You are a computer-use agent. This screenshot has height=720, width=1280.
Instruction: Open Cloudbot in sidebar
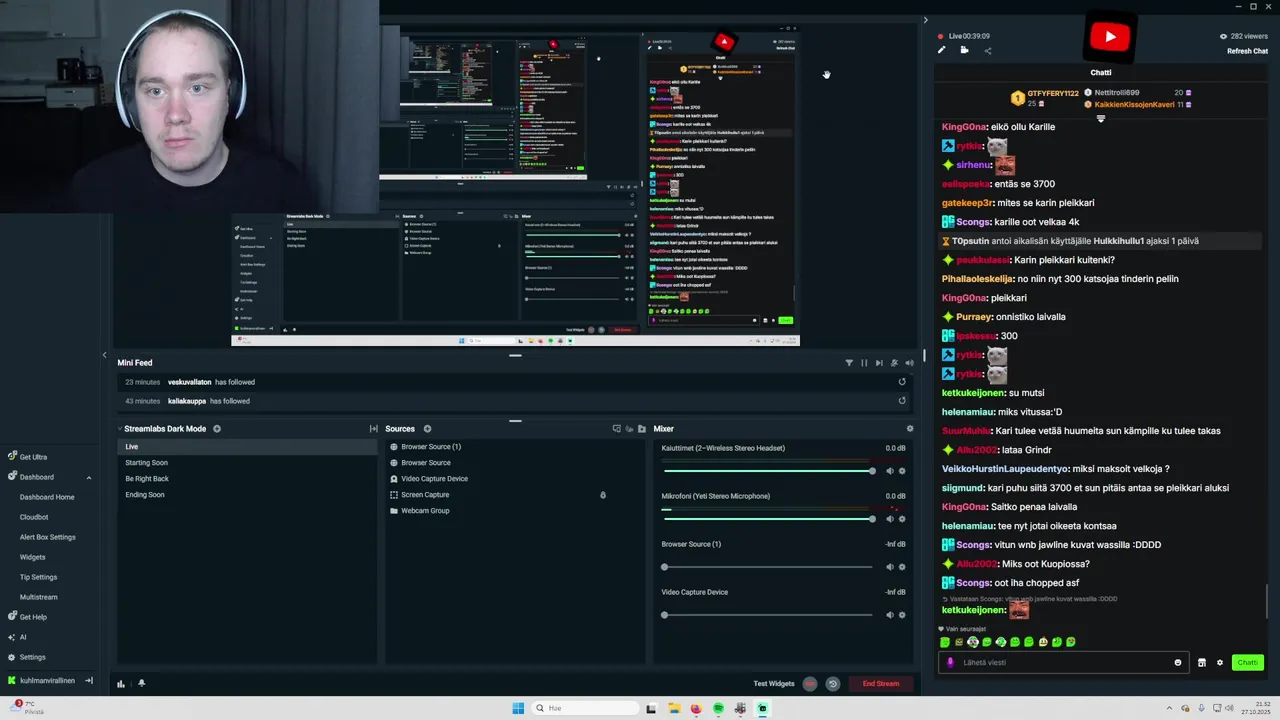(x=34, y=517)
